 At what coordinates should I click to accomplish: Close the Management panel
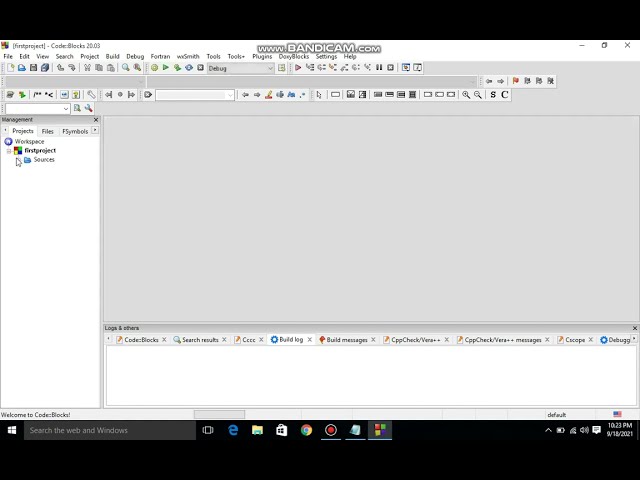pos(96,120)
